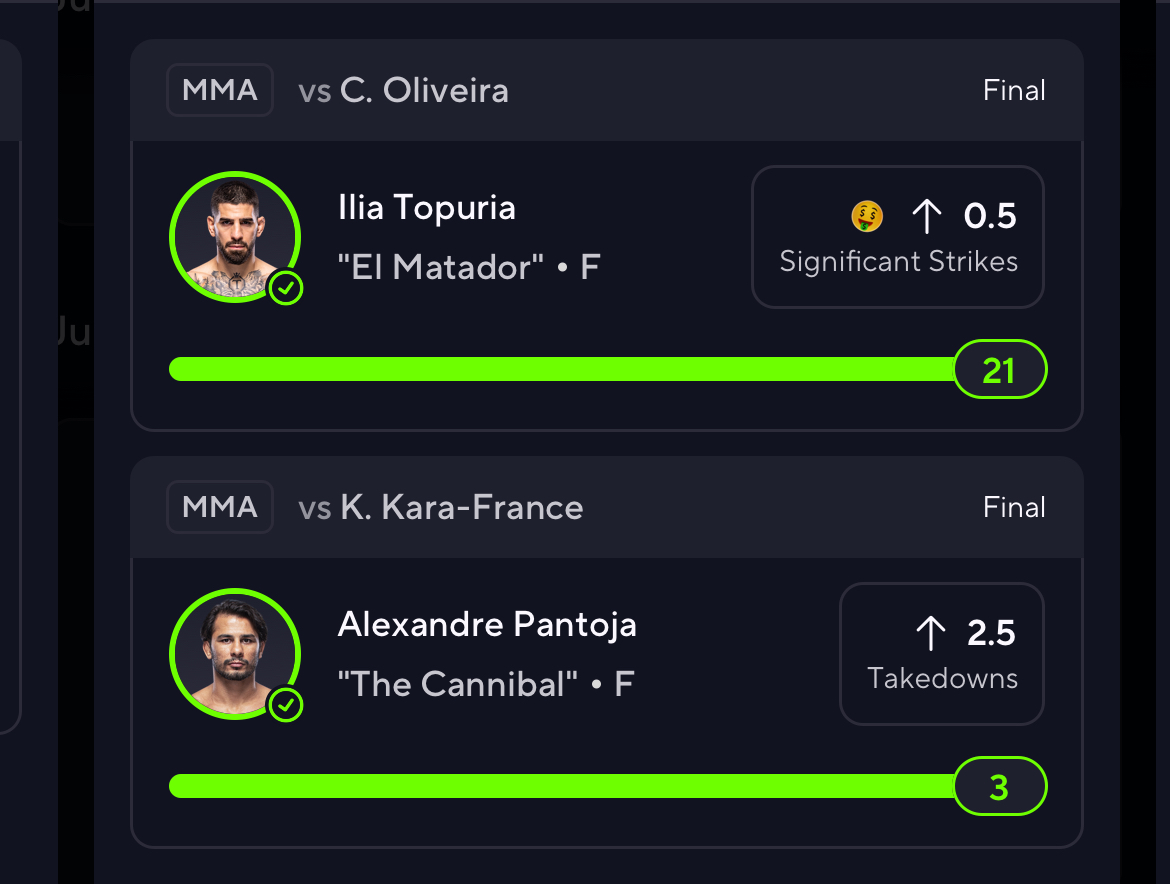Viewport: 1170px width, 884px height.
Task: Select the MMA tag on Oliveira matchup
Action: [220, 90]
